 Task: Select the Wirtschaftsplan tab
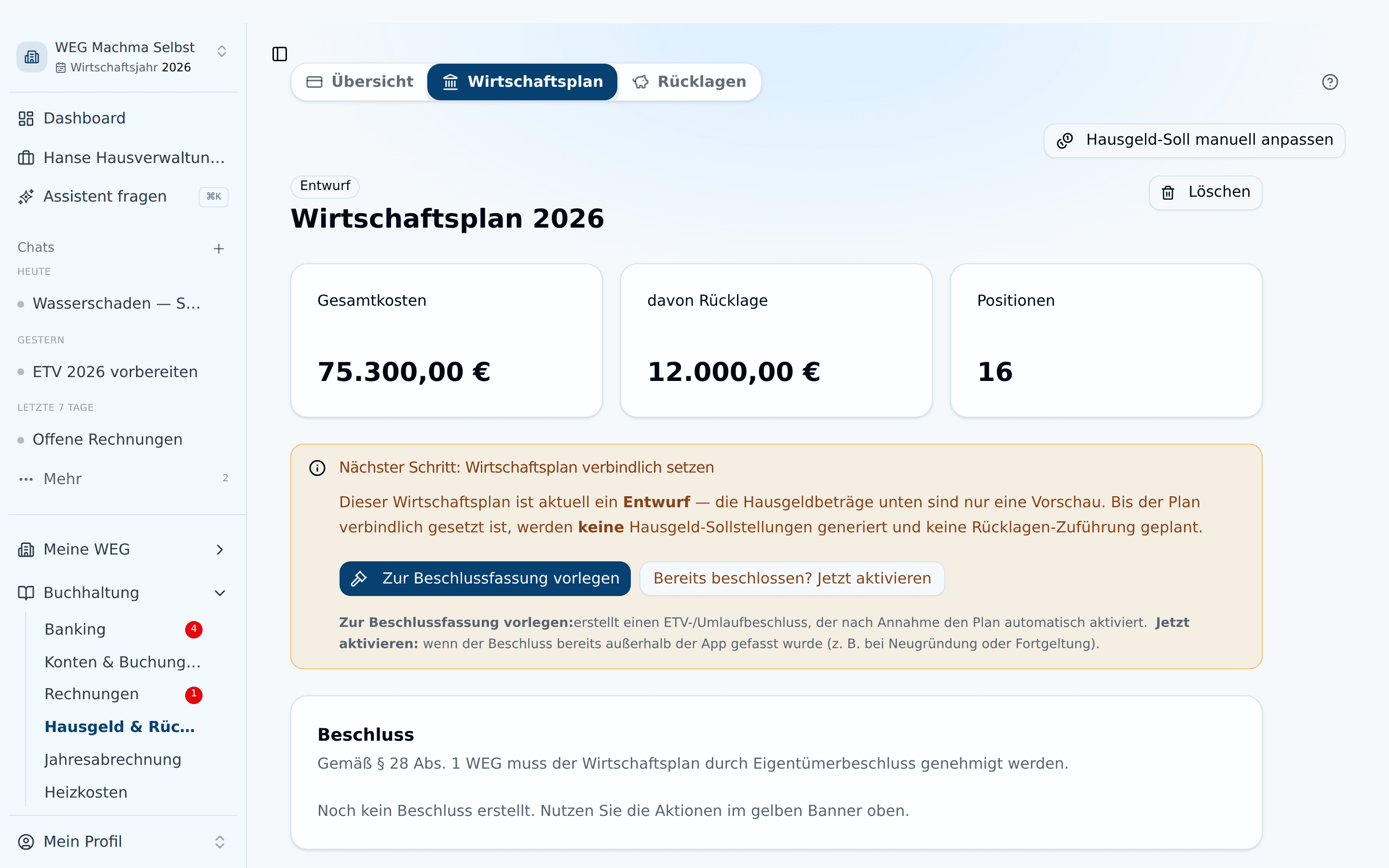pyautogui.click(x=522, y=81)
